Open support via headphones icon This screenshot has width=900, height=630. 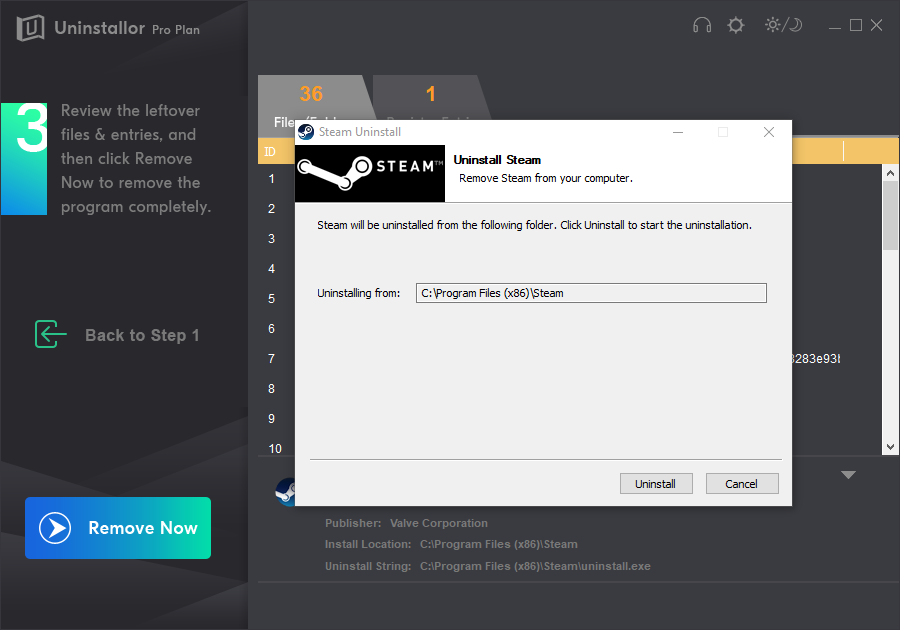click(701, 25)
